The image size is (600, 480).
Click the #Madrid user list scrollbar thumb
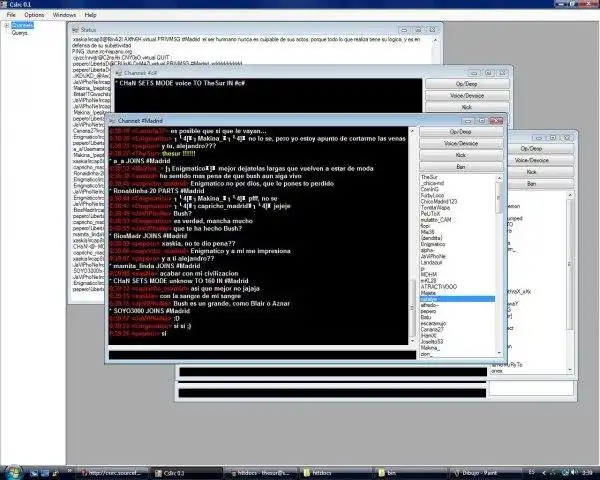(x=499, y=198)
